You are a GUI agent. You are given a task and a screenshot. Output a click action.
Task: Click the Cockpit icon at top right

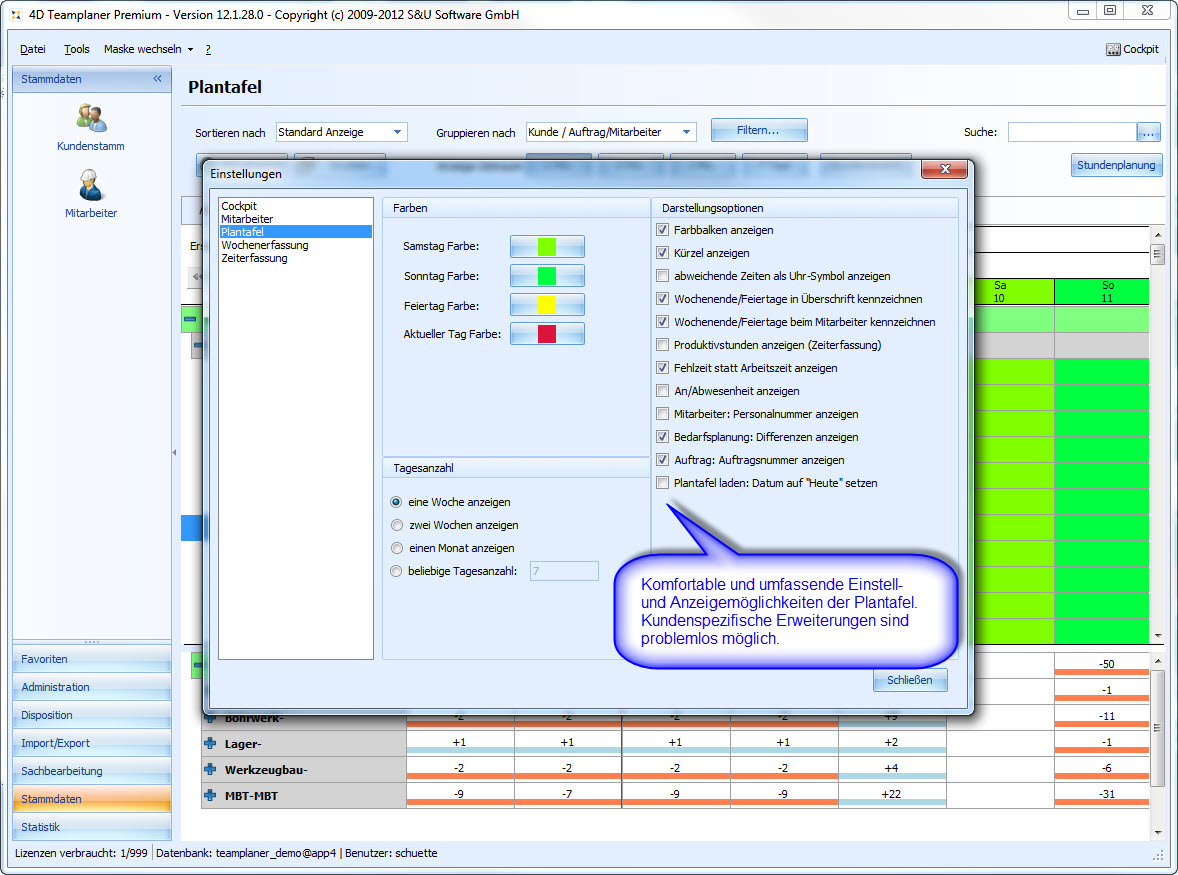(1132, 49)
